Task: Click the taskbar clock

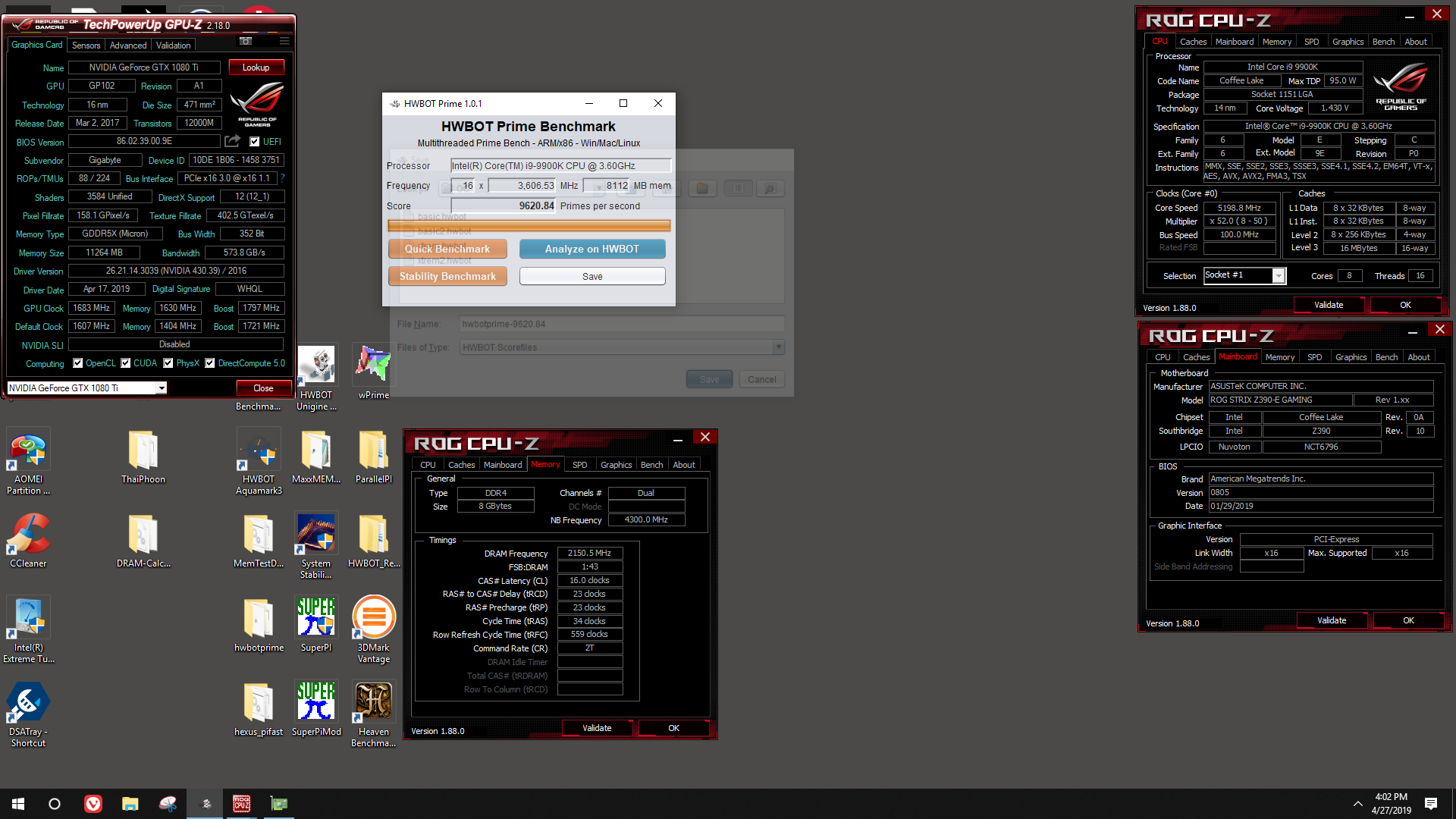Action: tap(1391, 804)
